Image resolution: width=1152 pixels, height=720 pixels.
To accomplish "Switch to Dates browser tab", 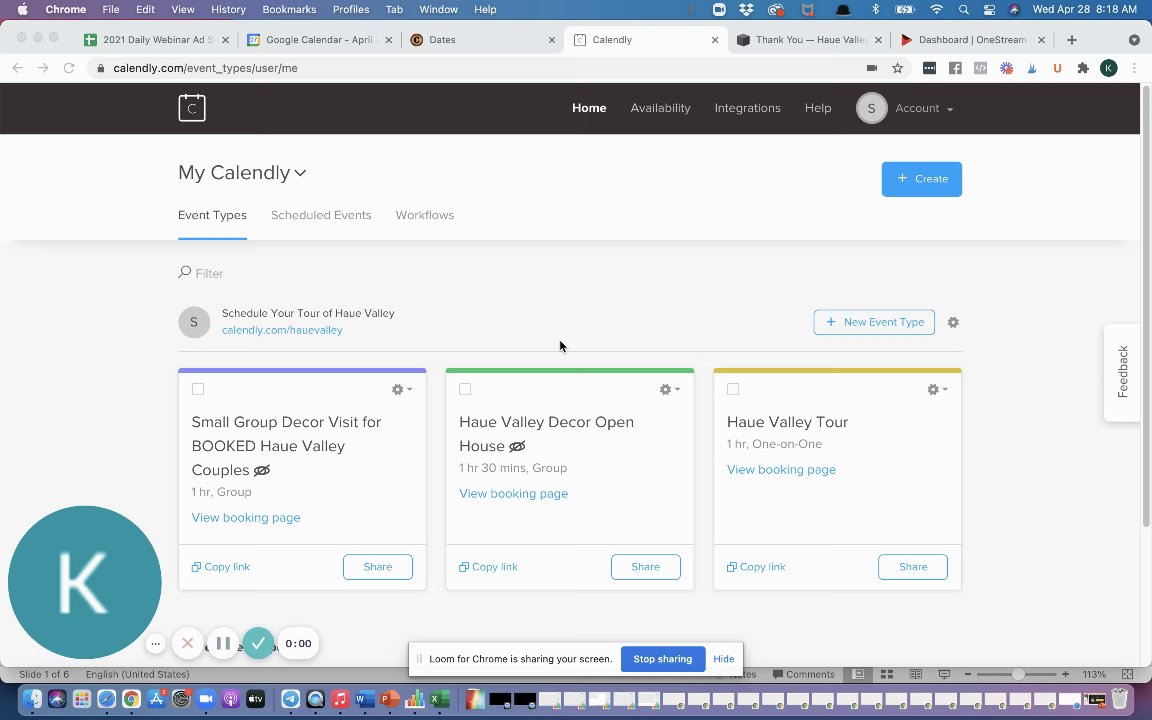I will (483, 40).
